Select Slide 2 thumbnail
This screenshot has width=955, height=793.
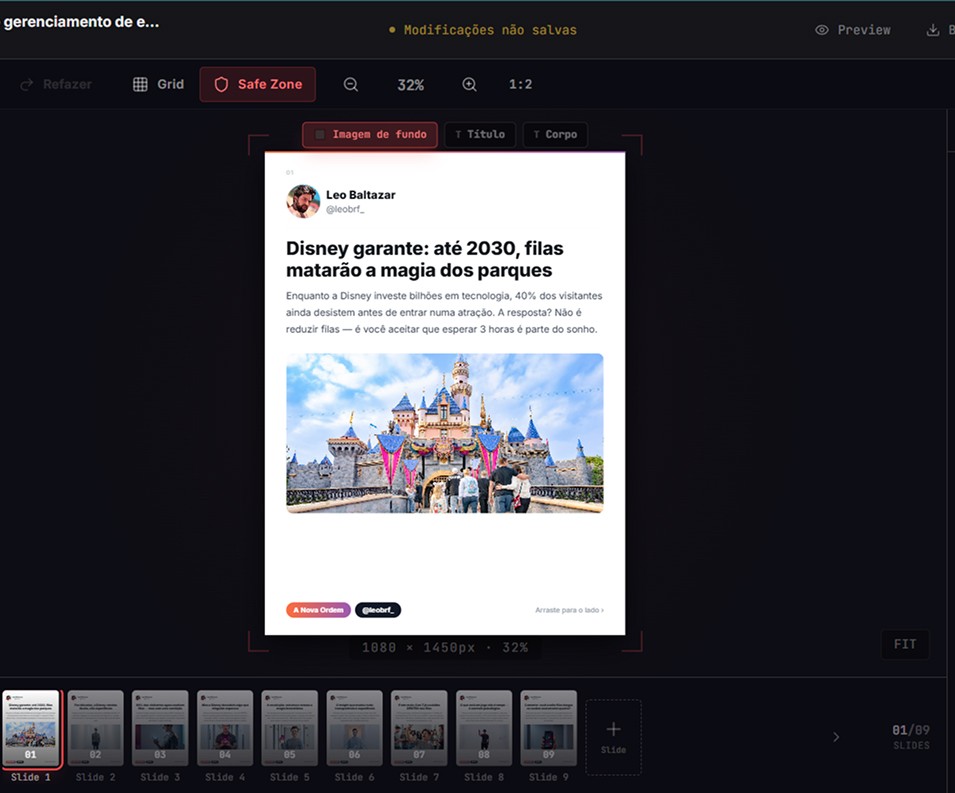pyautogui.click(x=96, y=728)
